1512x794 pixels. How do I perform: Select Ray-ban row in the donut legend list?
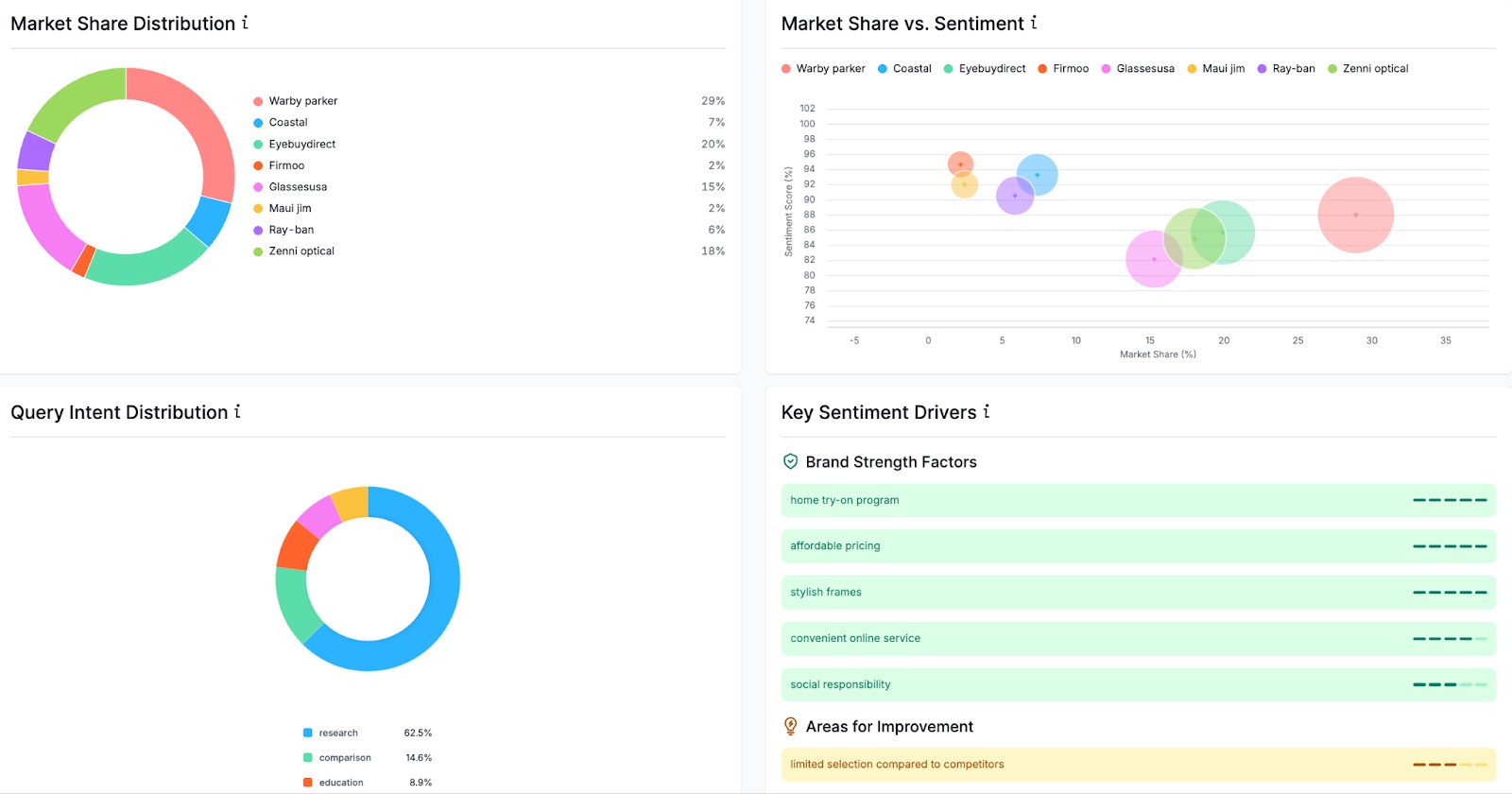[x=490, y=230]
